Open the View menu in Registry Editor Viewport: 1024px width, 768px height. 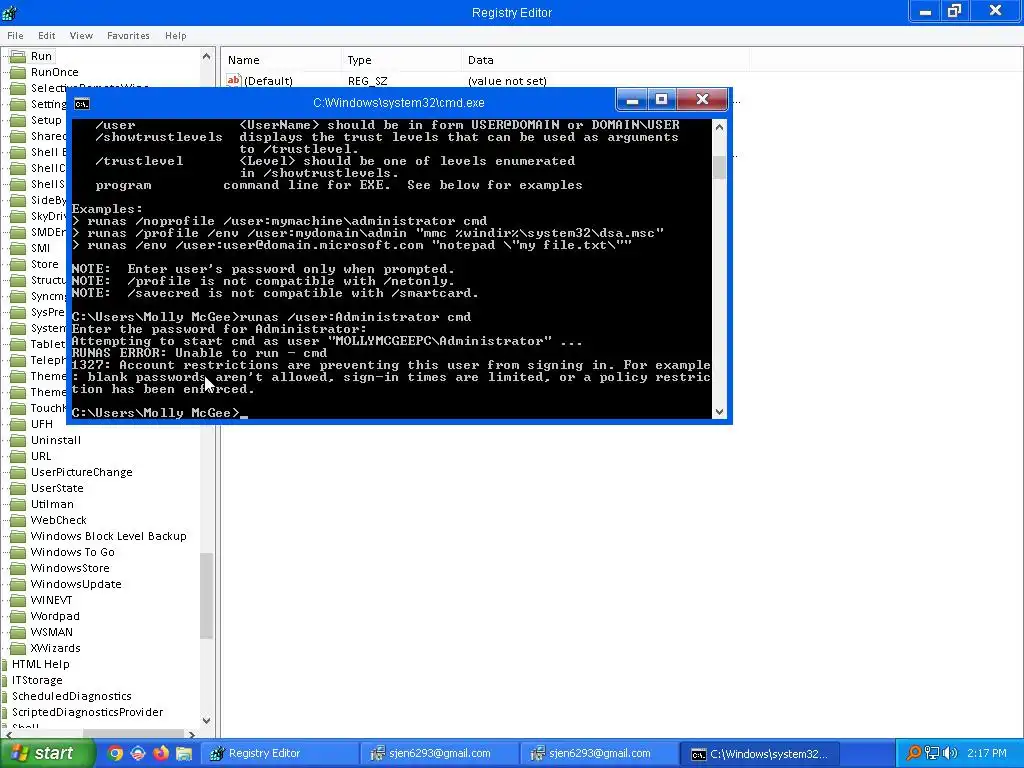coord(81,35)
